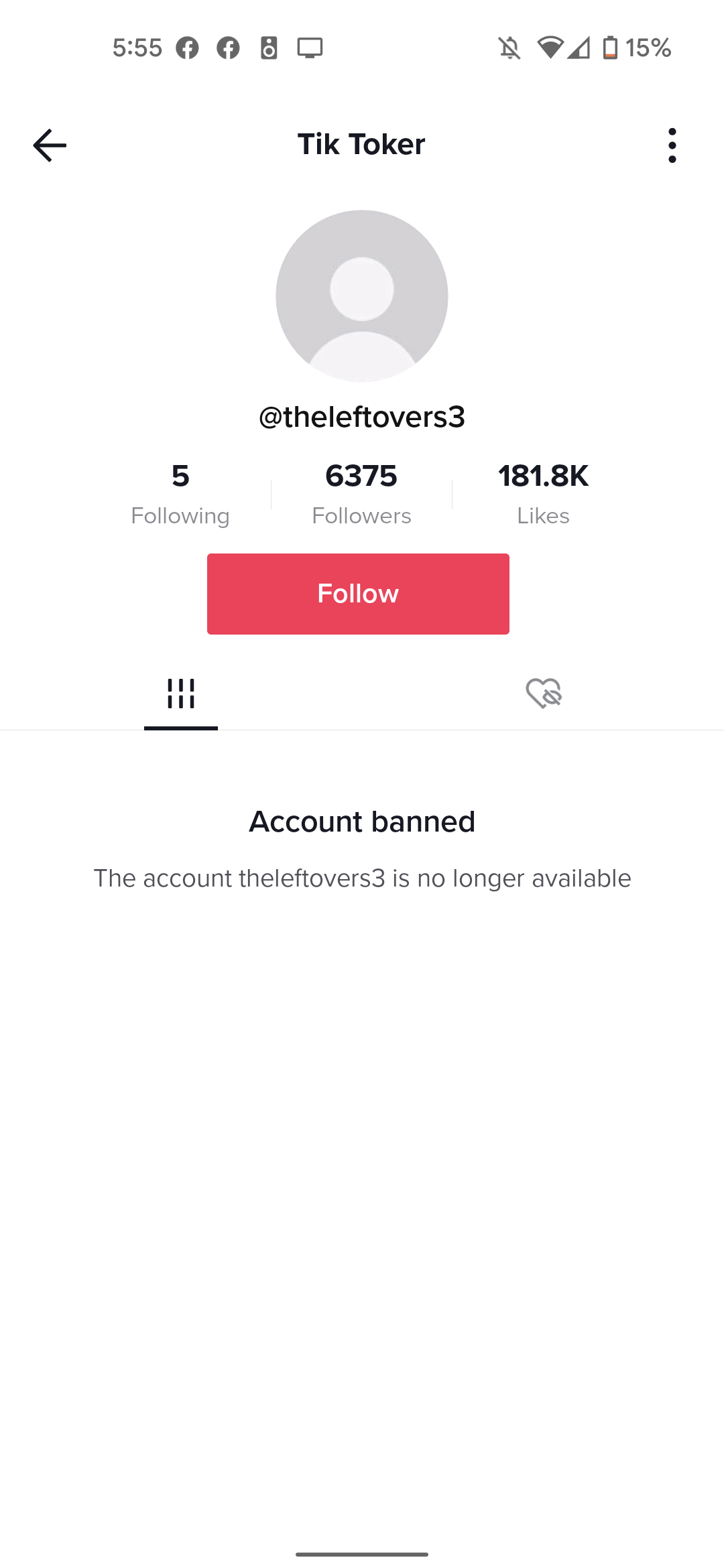
Task: Tap the default profile avatar picture
Action: pyautogui.click(x=362, y=296)
